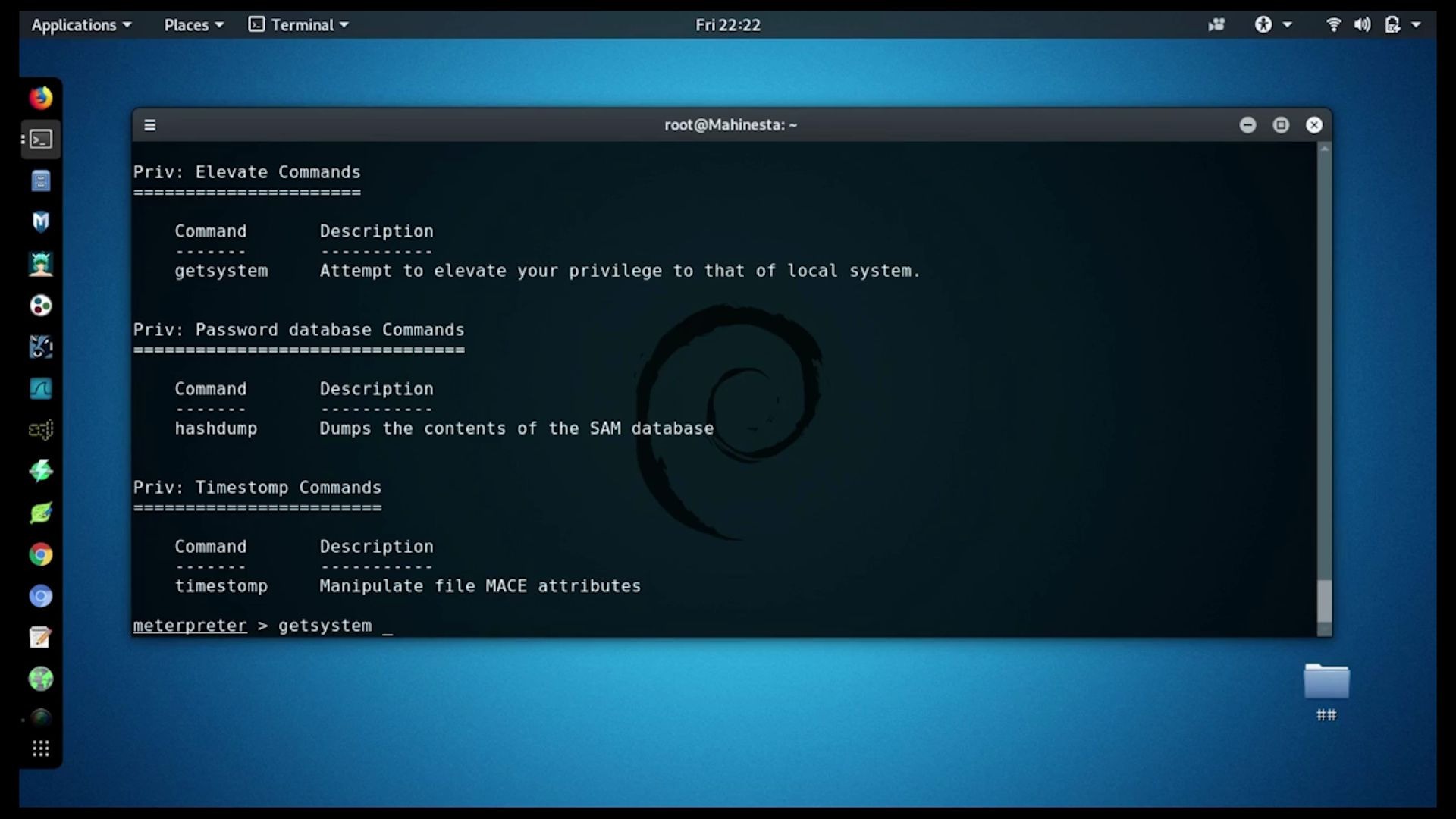The image size is (1456, 819).
Task: Toggle the accessibility menu icon
Action: [1263, 24]
